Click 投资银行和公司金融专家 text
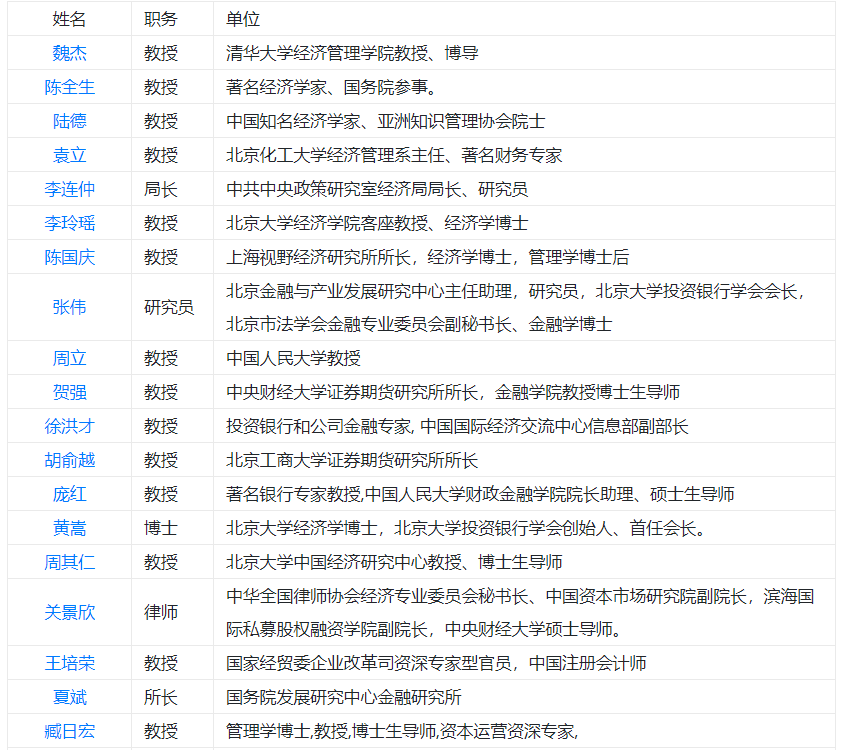This screenshot has height=750, width=858. (x=318, y=426)
